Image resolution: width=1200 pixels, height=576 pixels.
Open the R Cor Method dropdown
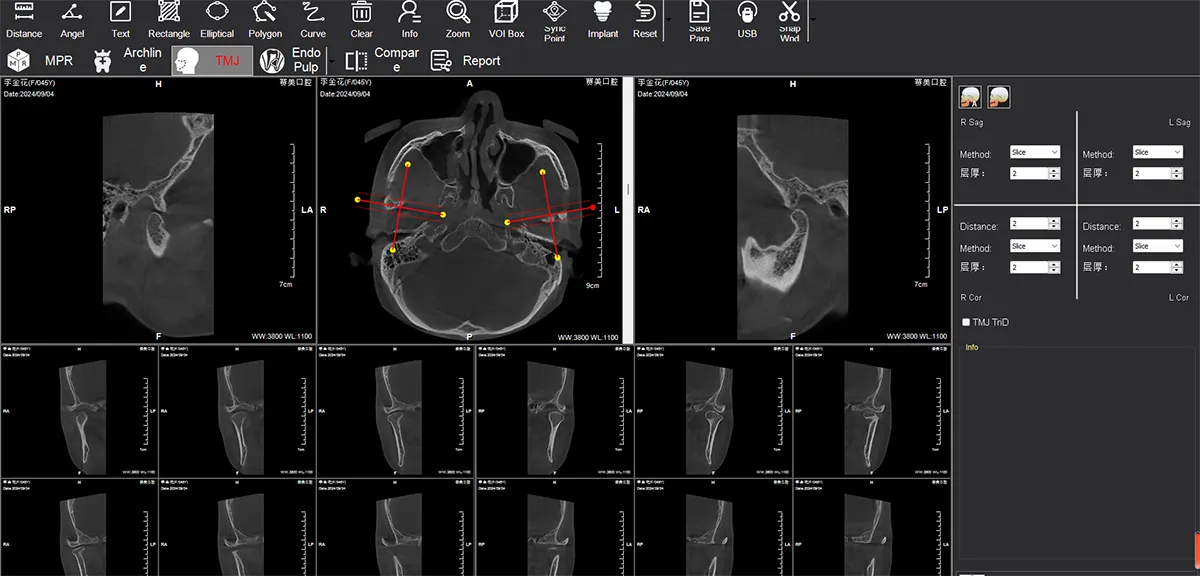click(x=1035, y=246)
